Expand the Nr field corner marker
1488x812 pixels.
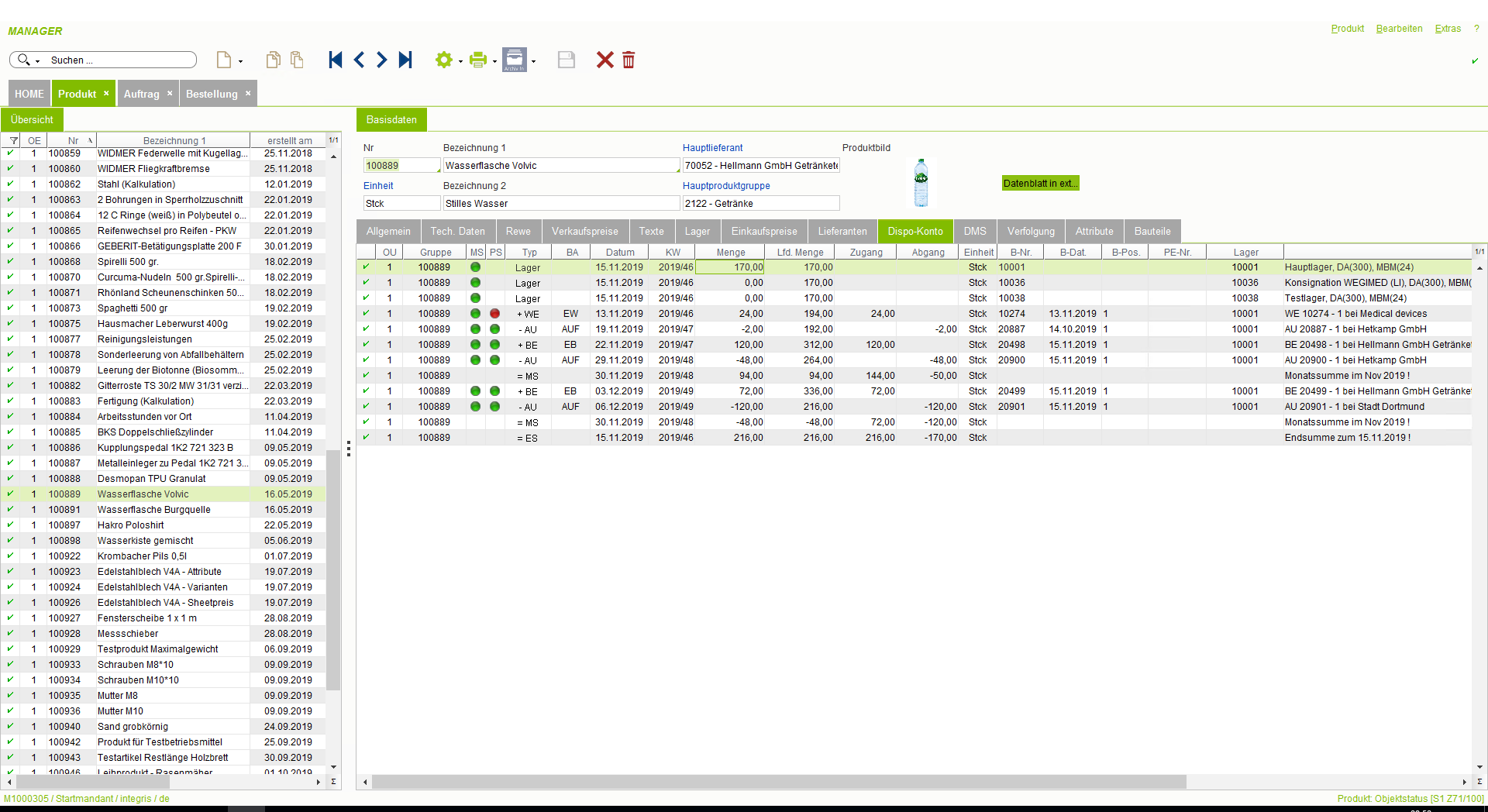[438, 170]
